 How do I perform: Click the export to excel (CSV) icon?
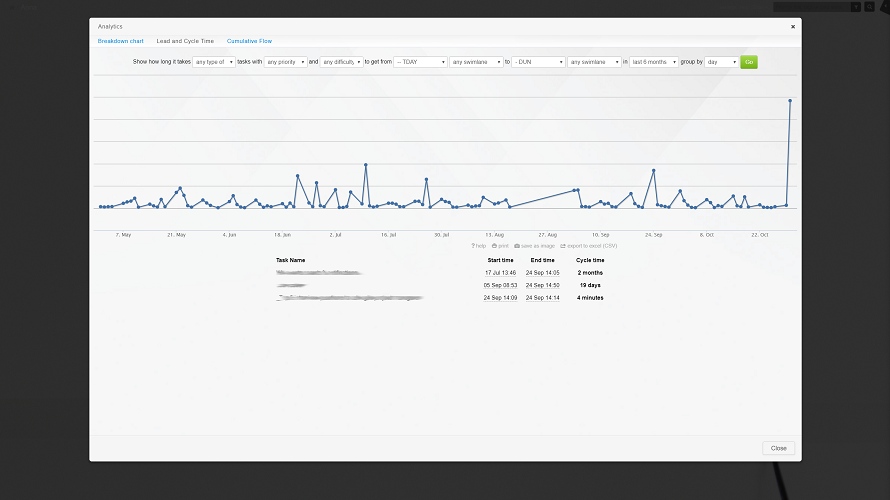point(563,245)
